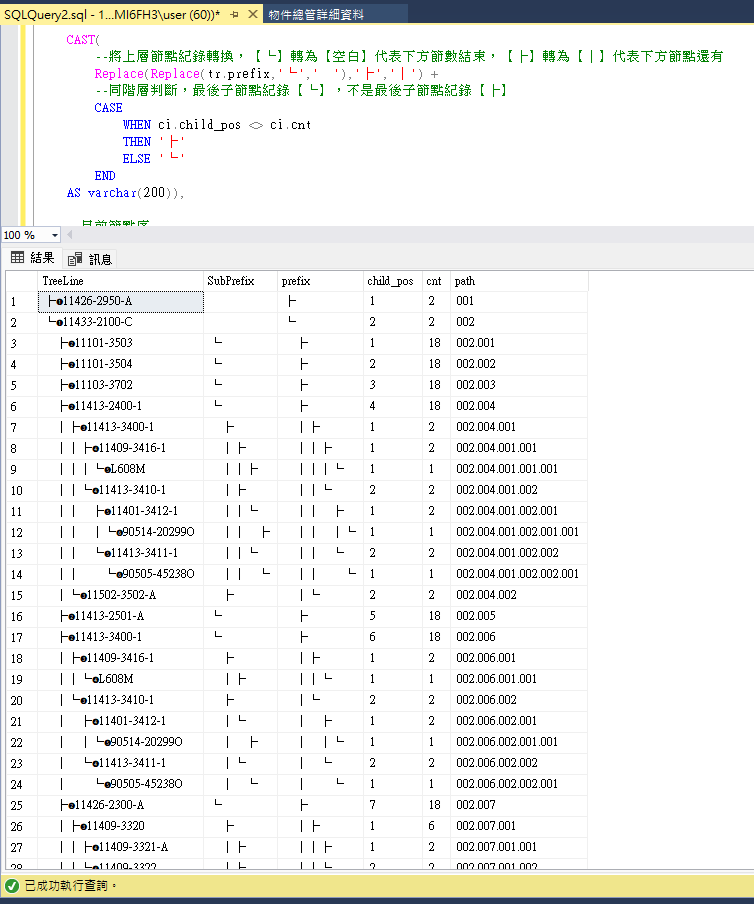This screenshot has height=904, width=754.
Task: Click varchar(200) in the query editor
Action: [131, 193]
